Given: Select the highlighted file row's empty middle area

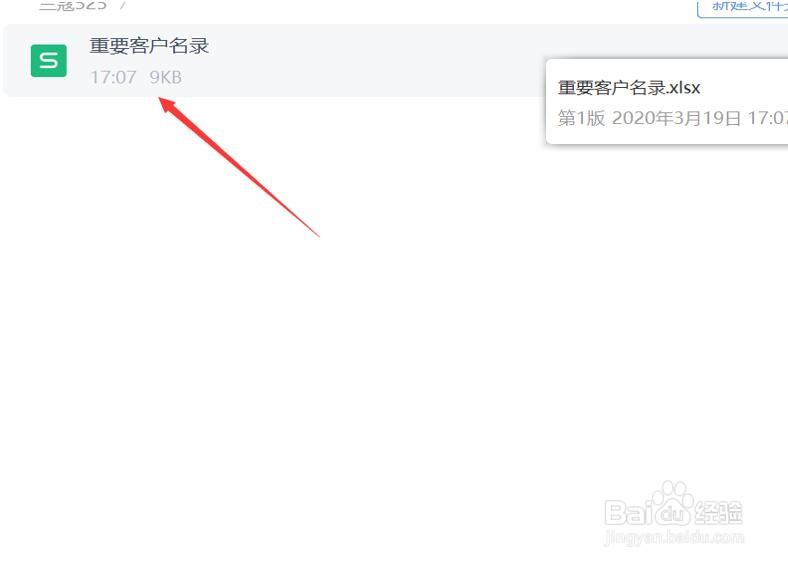Looking at the screenshot, I should pyautogui.click(x=377, y=60).
